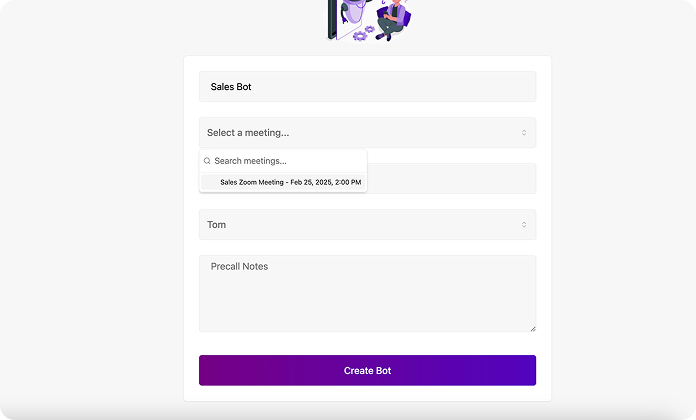The width and height of the screenshot is (696, 420).
Task: Expand the Tom selector dropdown
Action: click(367, 225)
